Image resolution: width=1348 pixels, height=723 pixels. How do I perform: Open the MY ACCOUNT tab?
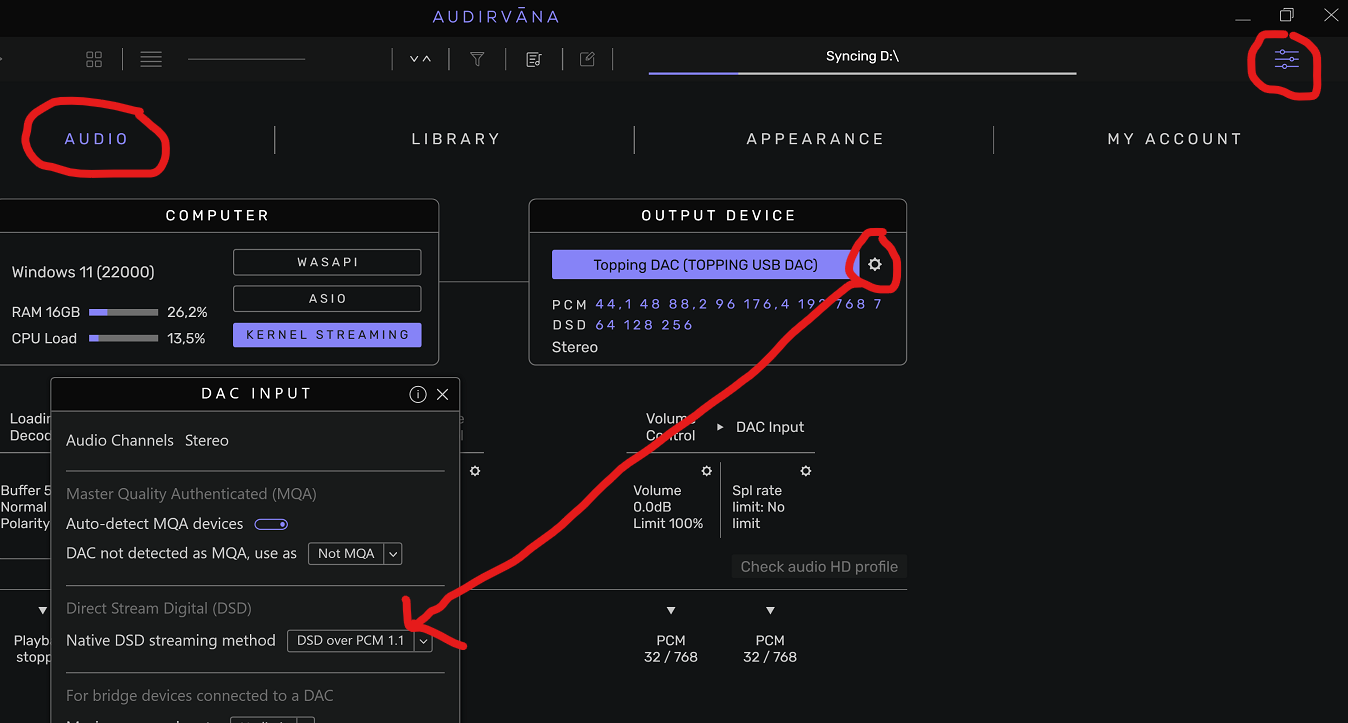point(1174,139)
